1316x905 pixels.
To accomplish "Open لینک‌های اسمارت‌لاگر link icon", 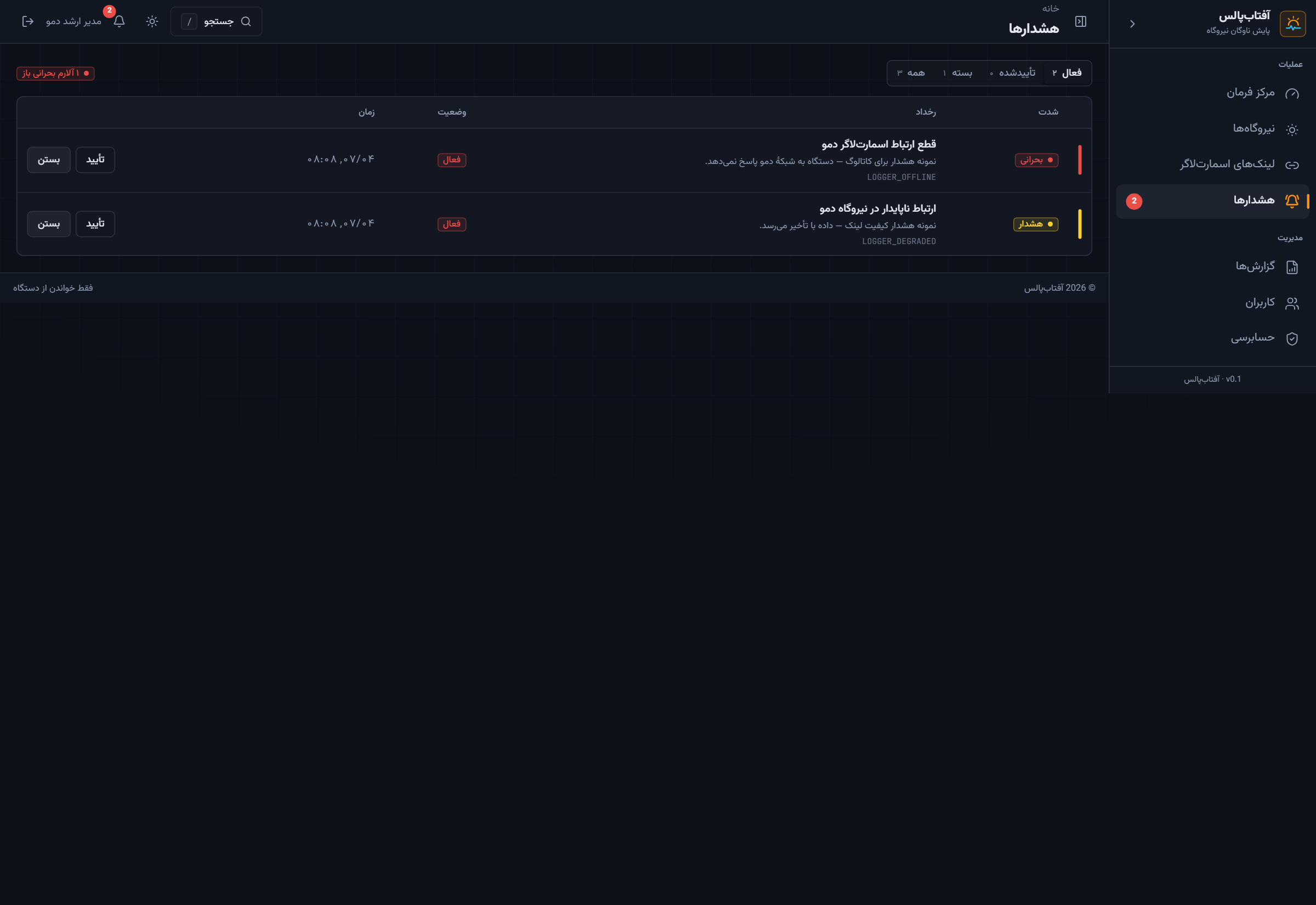I will 1292,165.
